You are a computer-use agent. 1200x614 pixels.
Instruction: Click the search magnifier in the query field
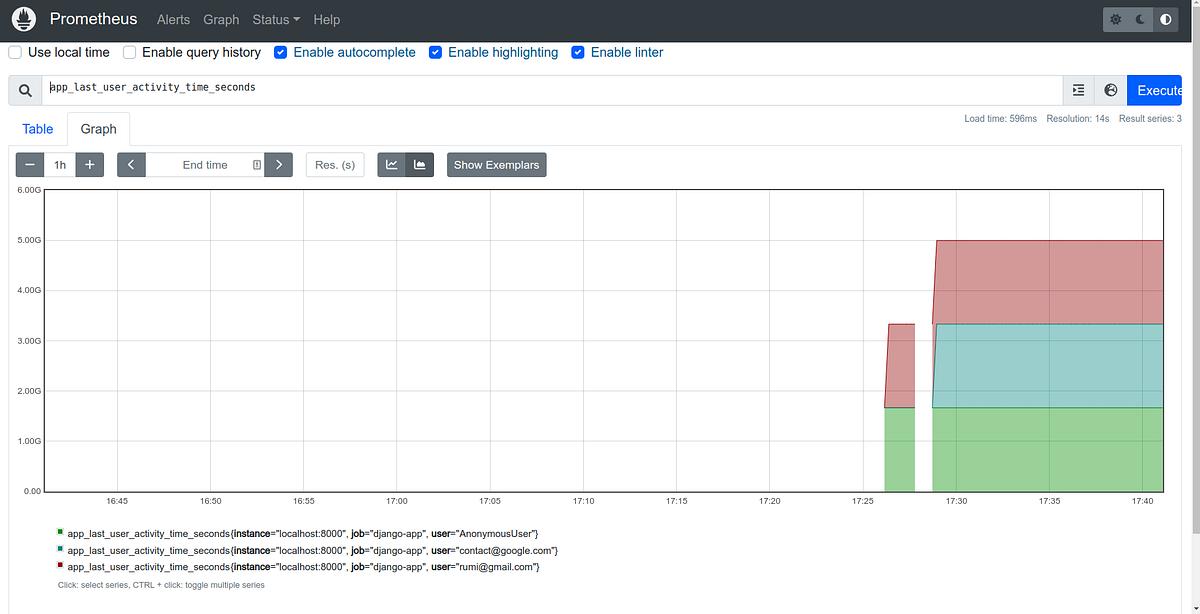pos(24,90)
